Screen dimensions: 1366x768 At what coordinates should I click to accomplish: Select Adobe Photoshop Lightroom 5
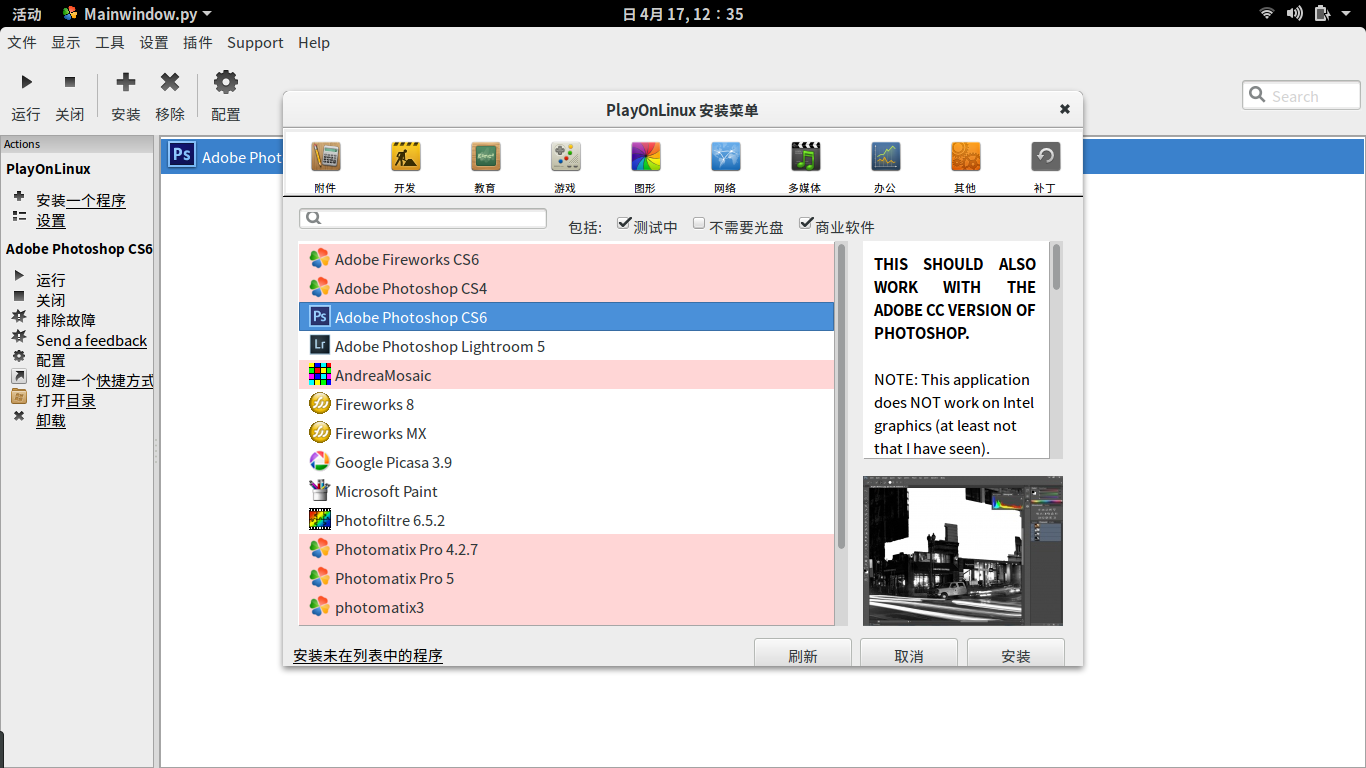566,346
